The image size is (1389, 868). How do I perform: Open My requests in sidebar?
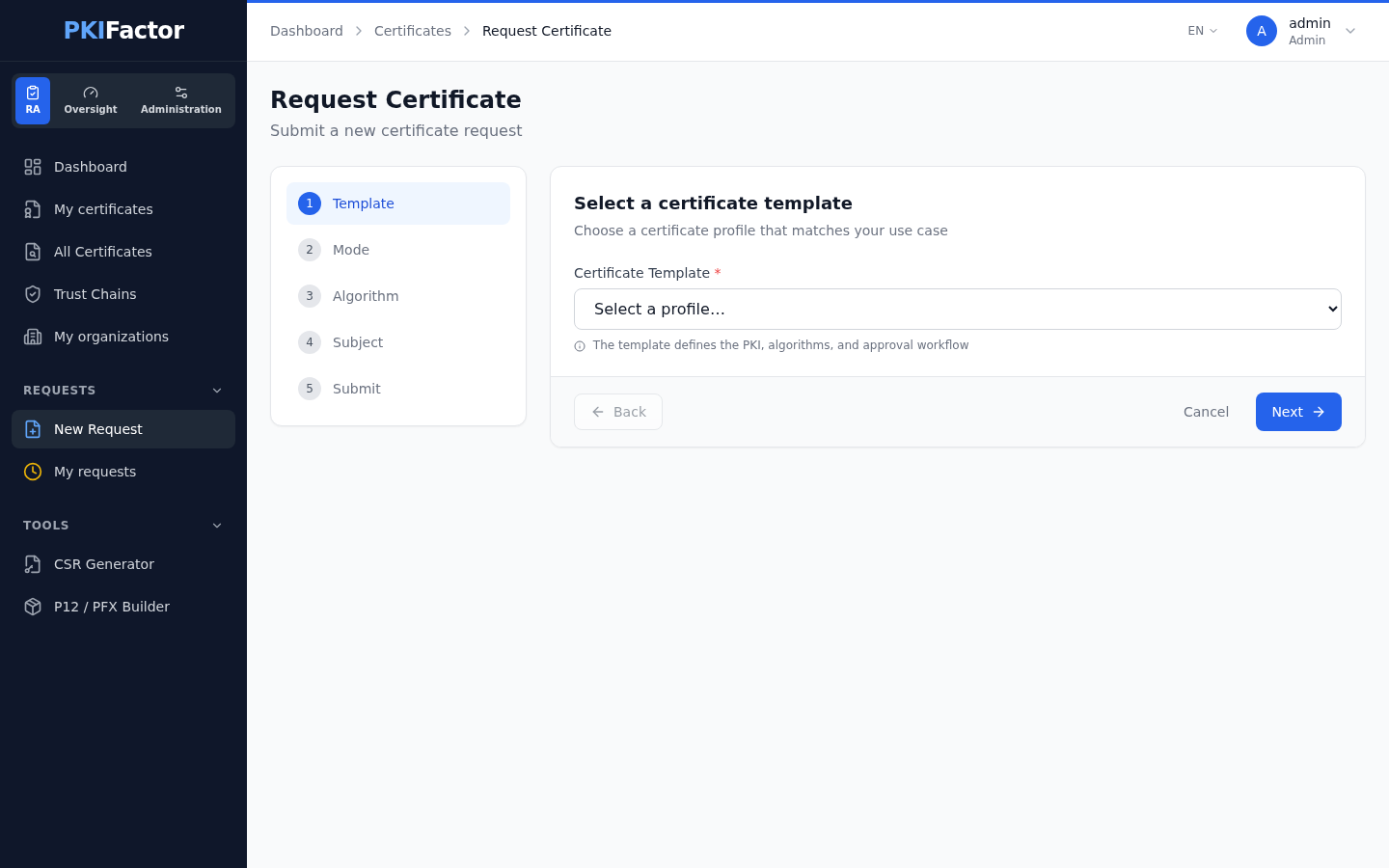pyautogui.click(x=123, y=472)
